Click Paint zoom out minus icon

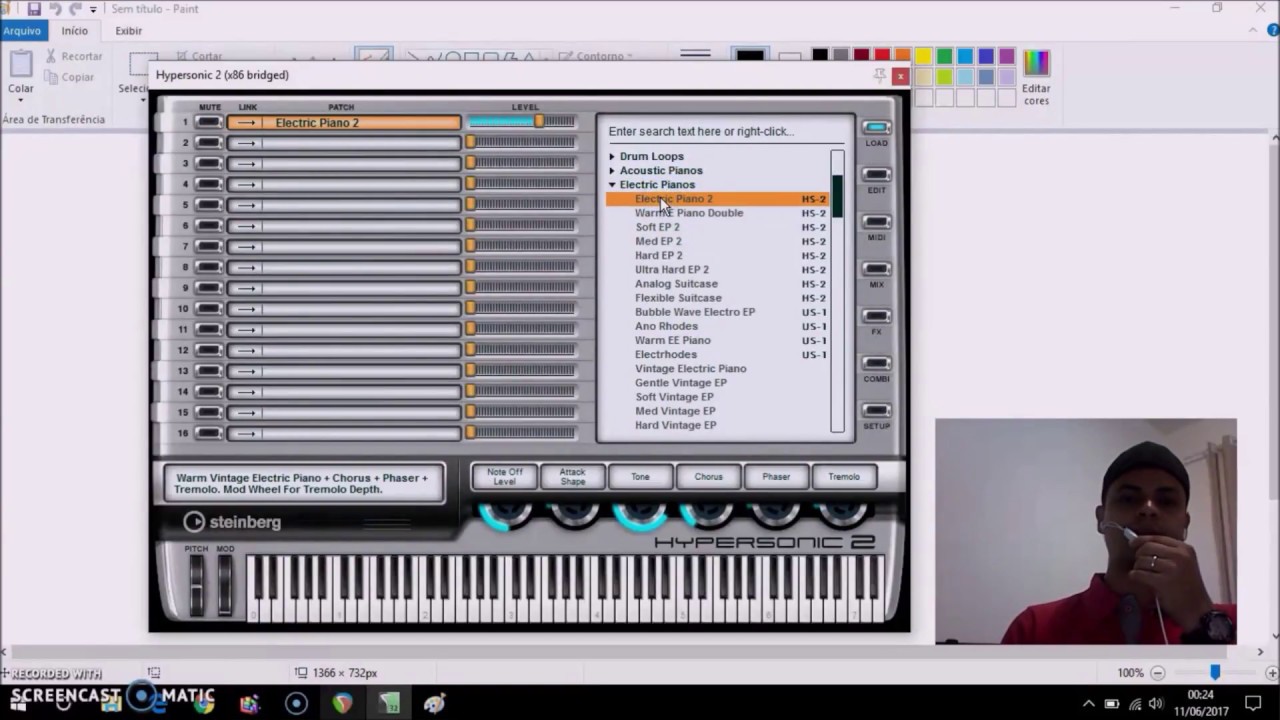point(1157,673)
